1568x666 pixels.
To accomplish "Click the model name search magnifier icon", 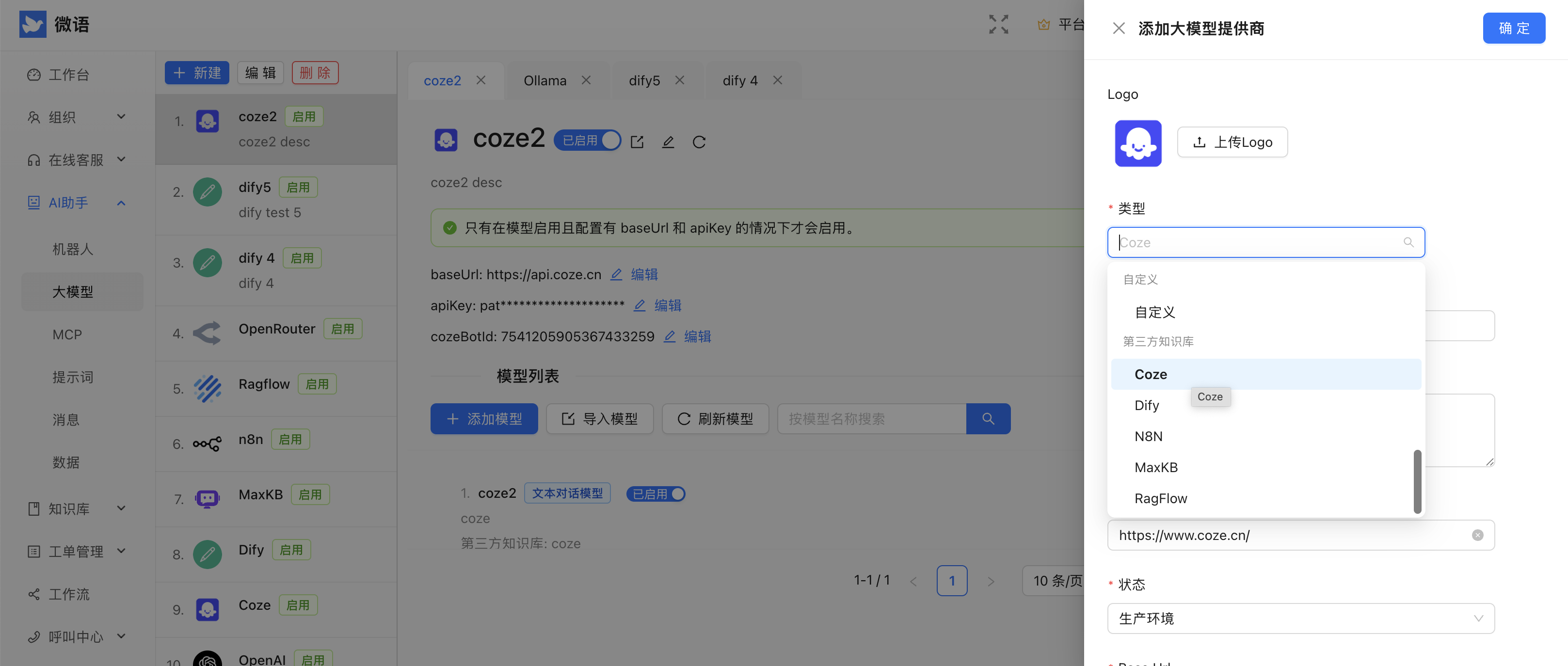I will tap(988, 419).
